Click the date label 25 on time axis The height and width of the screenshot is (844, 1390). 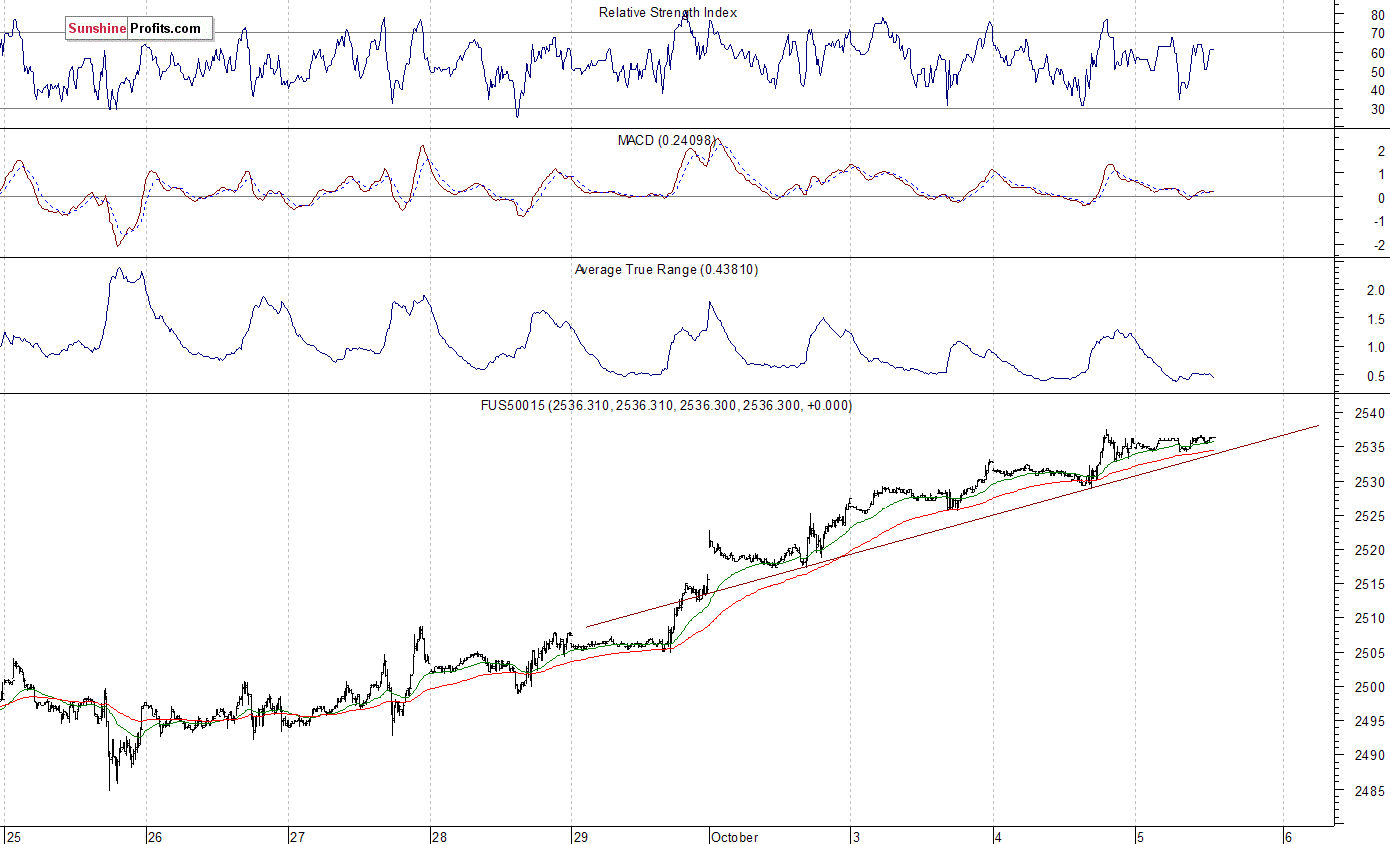point(12,836)
